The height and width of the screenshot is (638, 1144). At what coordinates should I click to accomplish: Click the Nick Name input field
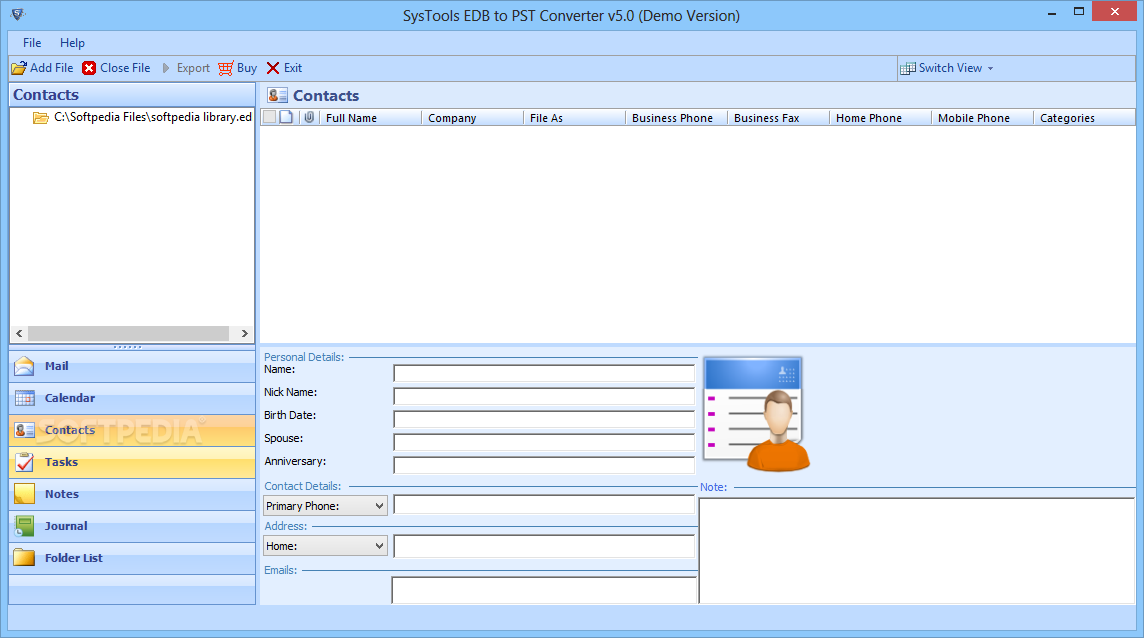point(544,396)
